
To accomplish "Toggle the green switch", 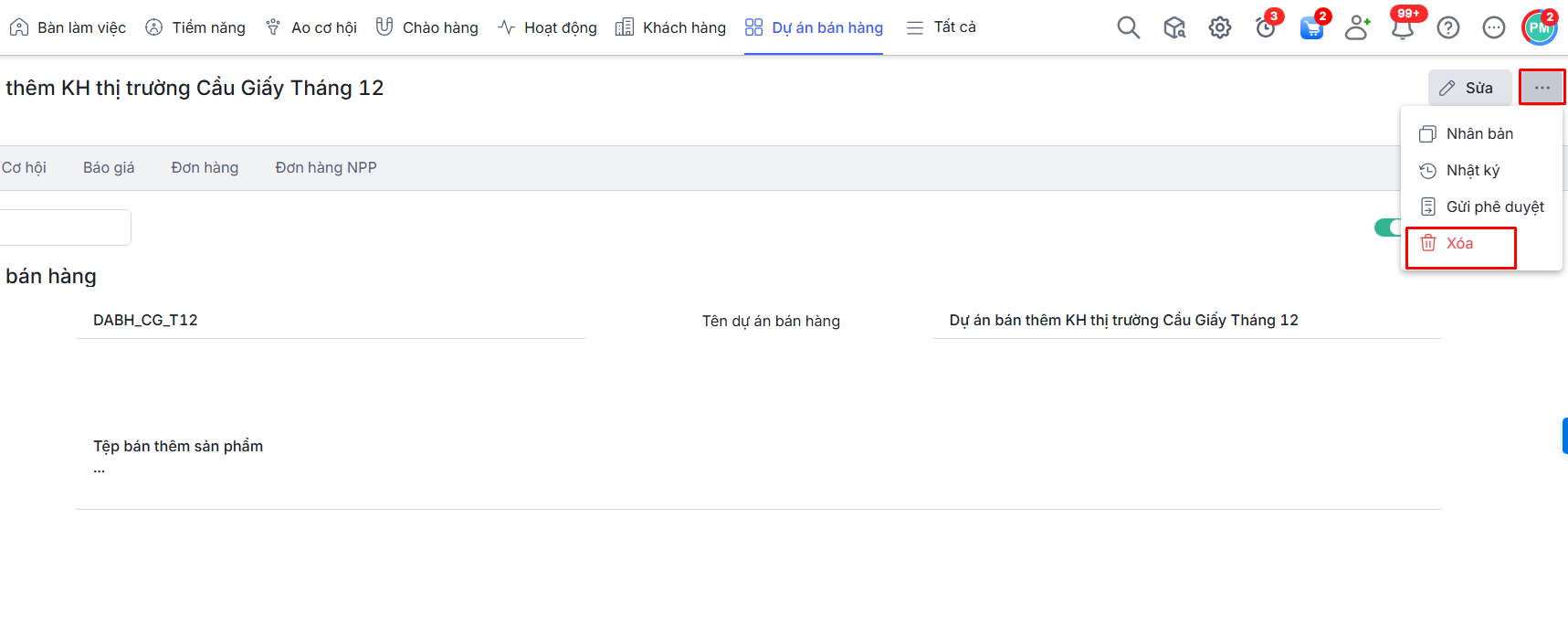I will point(1386,228).
